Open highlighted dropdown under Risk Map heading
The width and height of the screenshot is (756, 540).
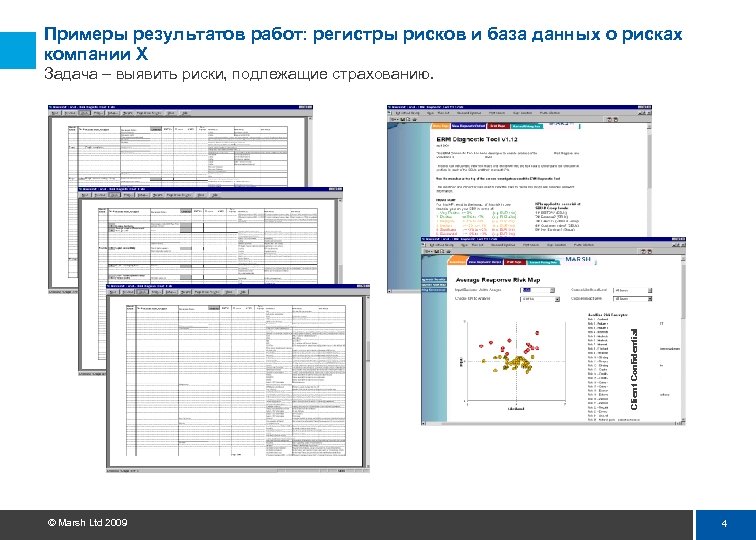tap(538, 290)
